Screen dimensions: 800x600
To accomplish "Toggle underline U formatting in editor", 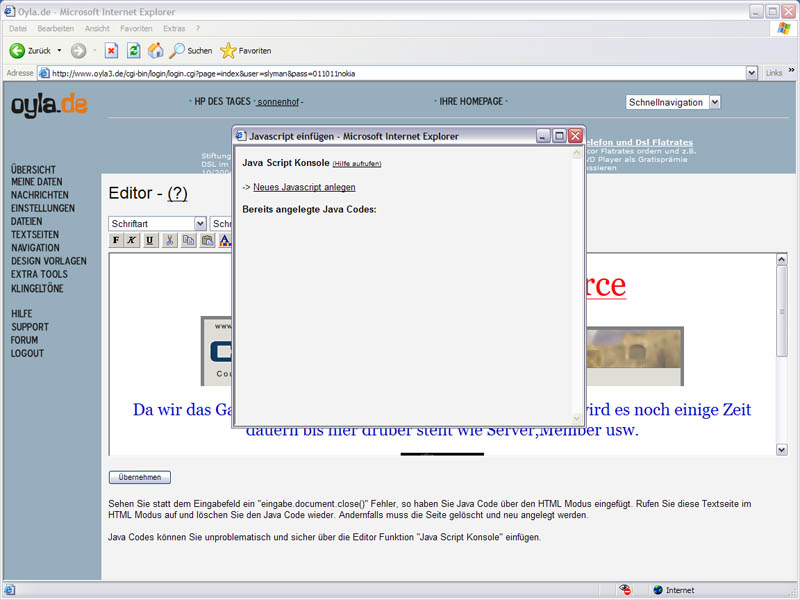I will 149,240.
